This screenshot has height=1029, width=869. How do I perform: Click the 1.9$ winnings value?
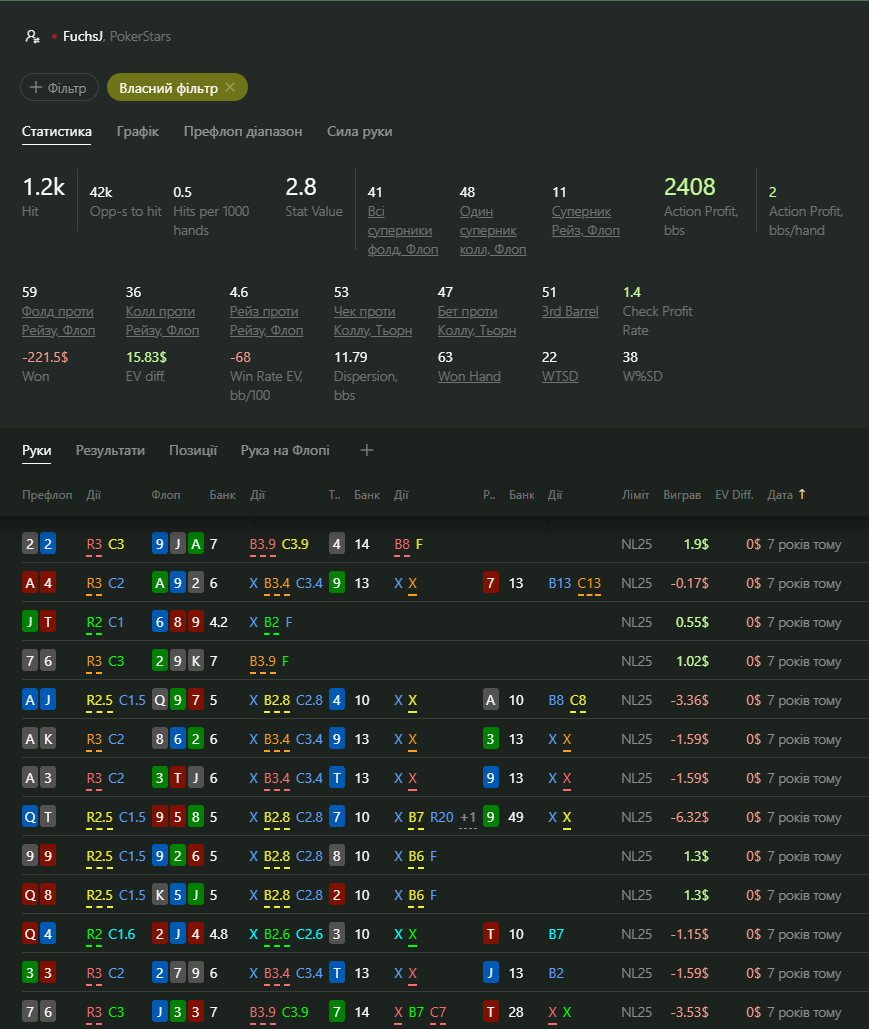(x=696, y=544)
